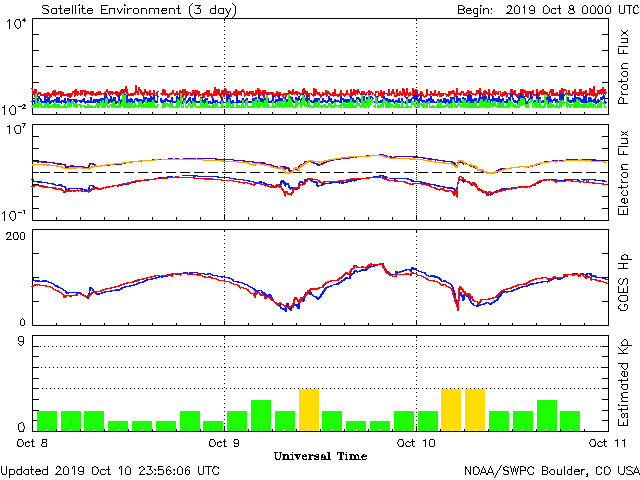640x480 pixels.
Task: Click the 'GOES Hp' axis label
Action: [623, 282]
